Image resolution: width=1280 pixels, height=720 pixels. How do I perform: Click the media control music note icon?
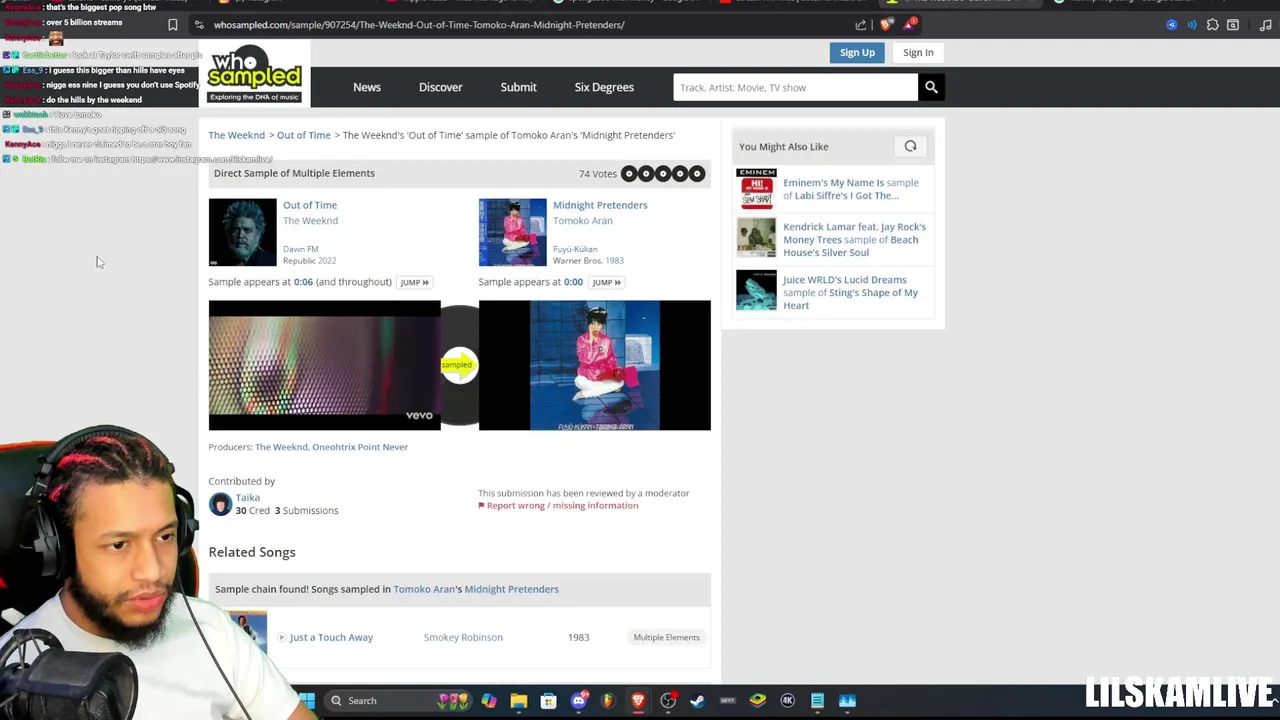click(1266, 25)
